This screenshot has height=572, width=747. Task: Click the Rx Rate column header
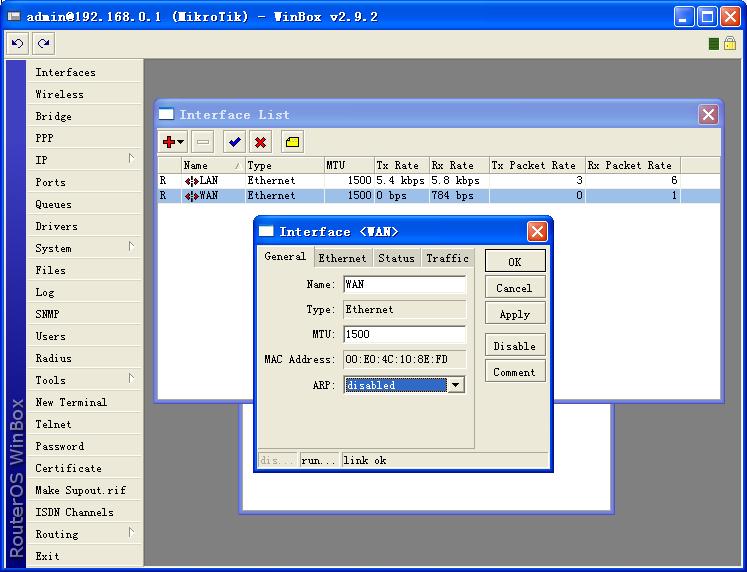click(459, 165)
